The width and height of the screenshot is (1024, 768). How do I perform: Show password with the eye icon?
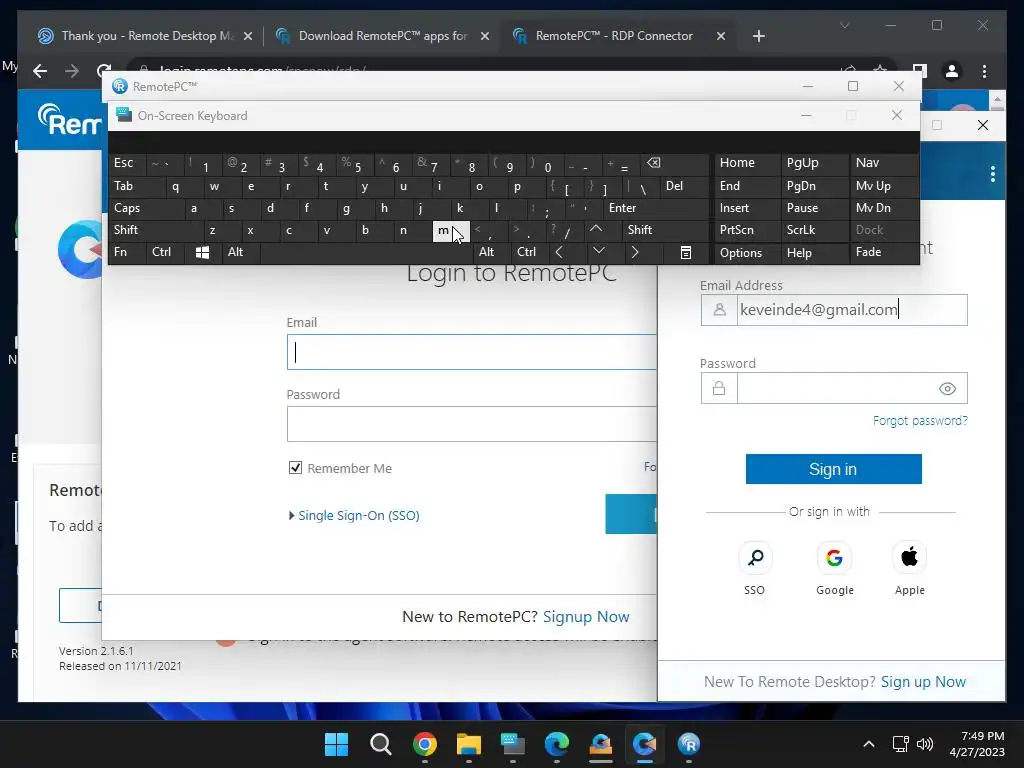947,389
